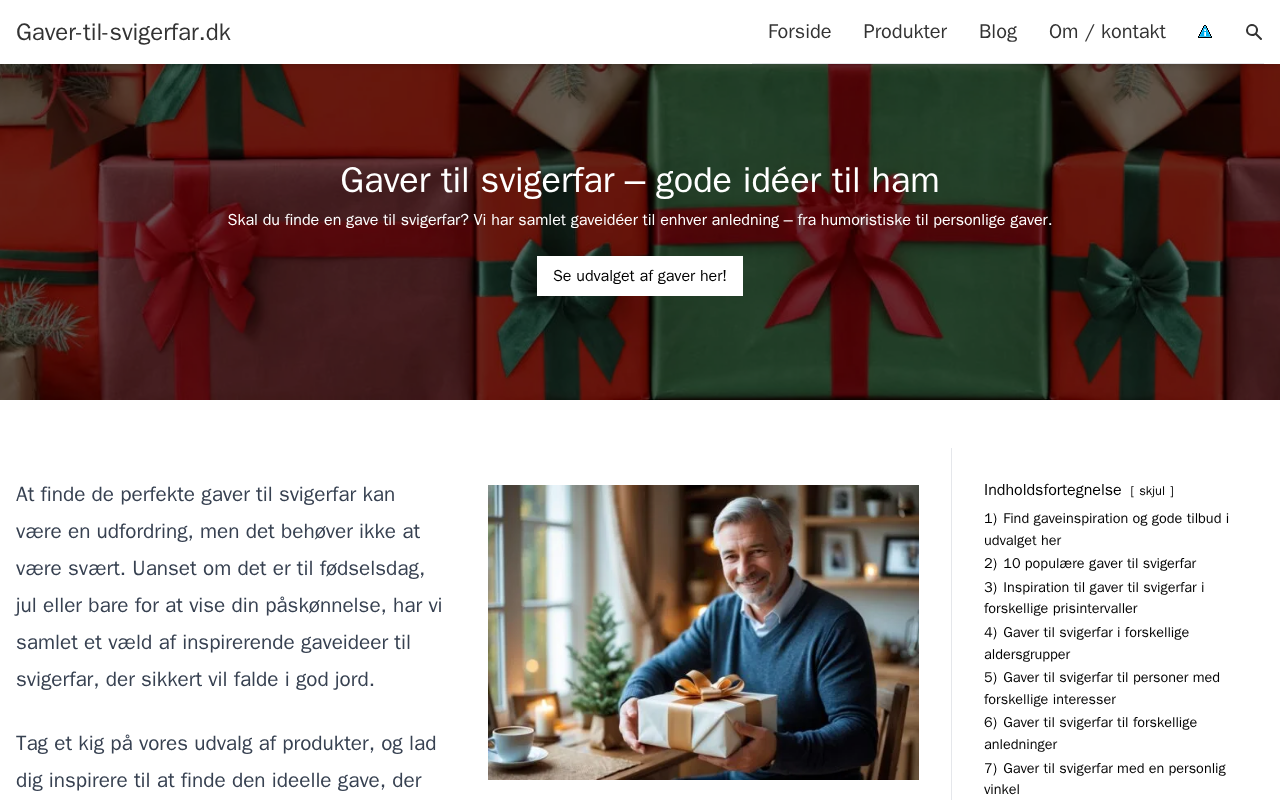Jump to Find gaveinspiration og gode tilbud
The width and height of the screenshot is (1280, 800).
point(1106,529)
